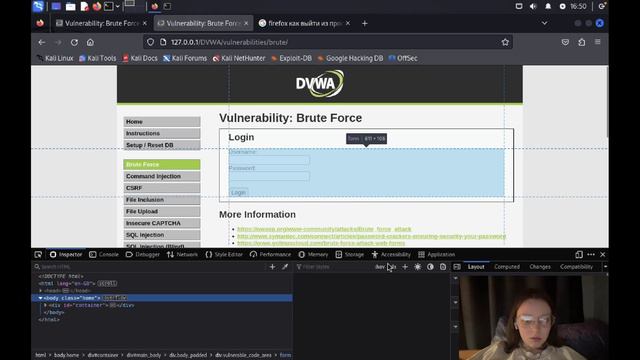The image size is (640, 360).
Task: Click the Login form button
Action: [238, 193]
